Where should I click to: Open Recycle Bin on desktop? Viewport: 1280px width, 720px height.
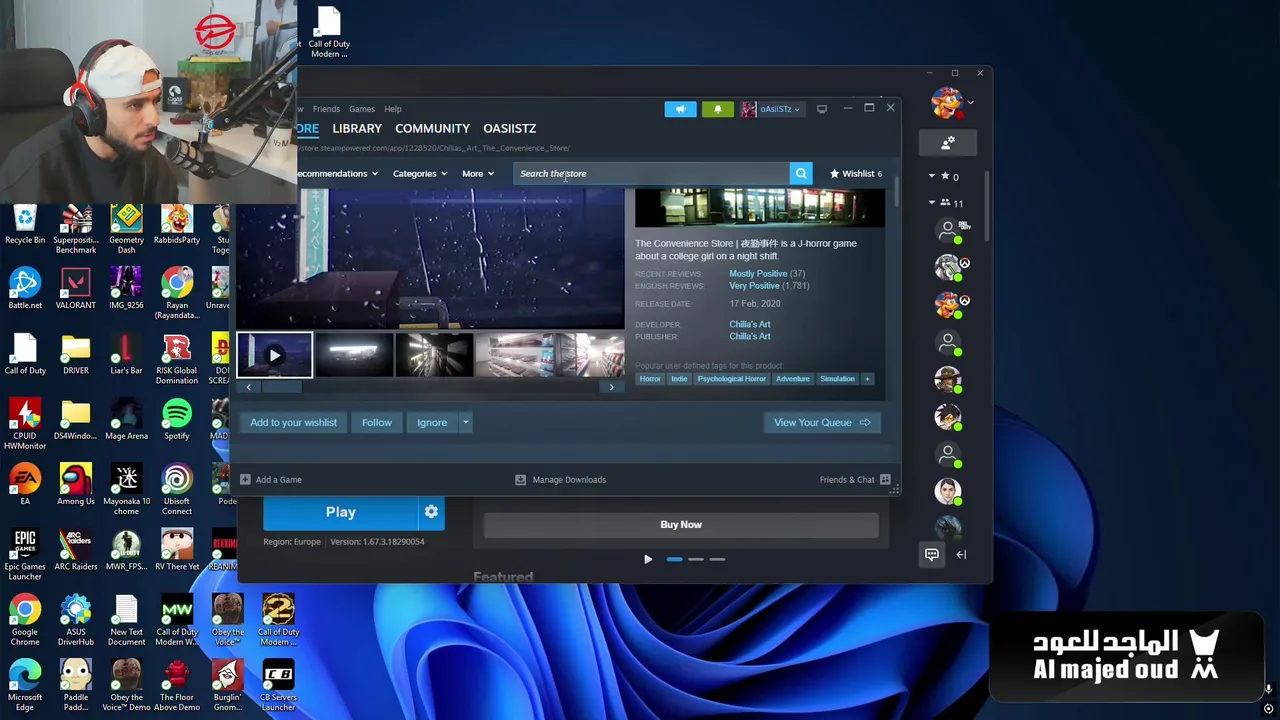click(25, 224)
